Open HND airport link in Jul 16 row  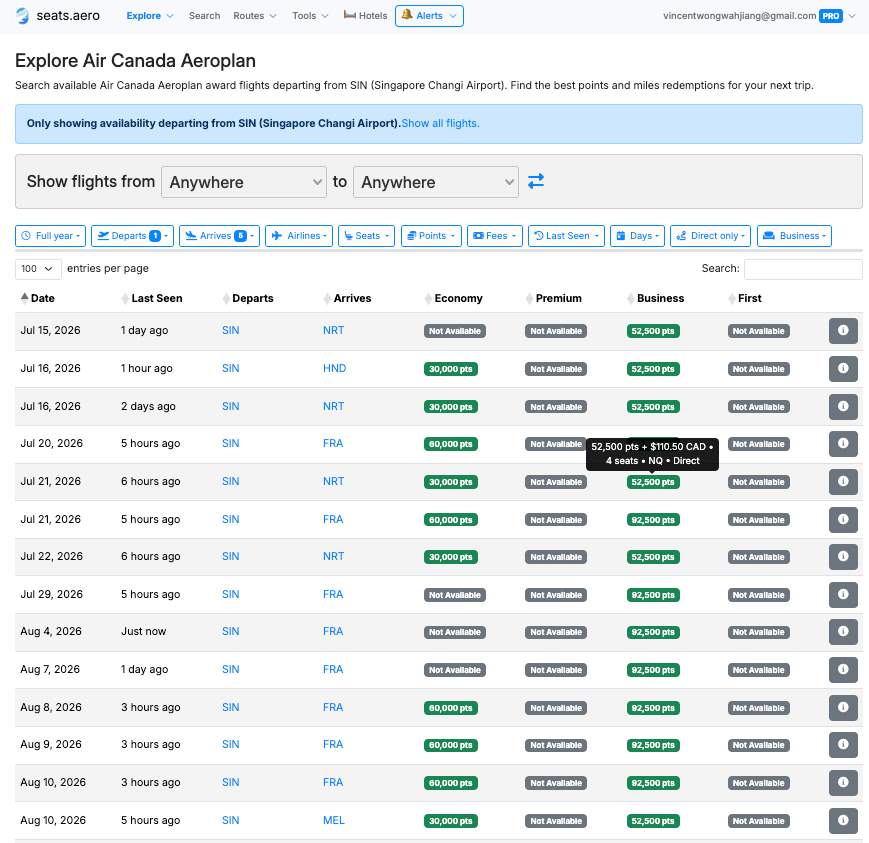(x=334, y=368)
